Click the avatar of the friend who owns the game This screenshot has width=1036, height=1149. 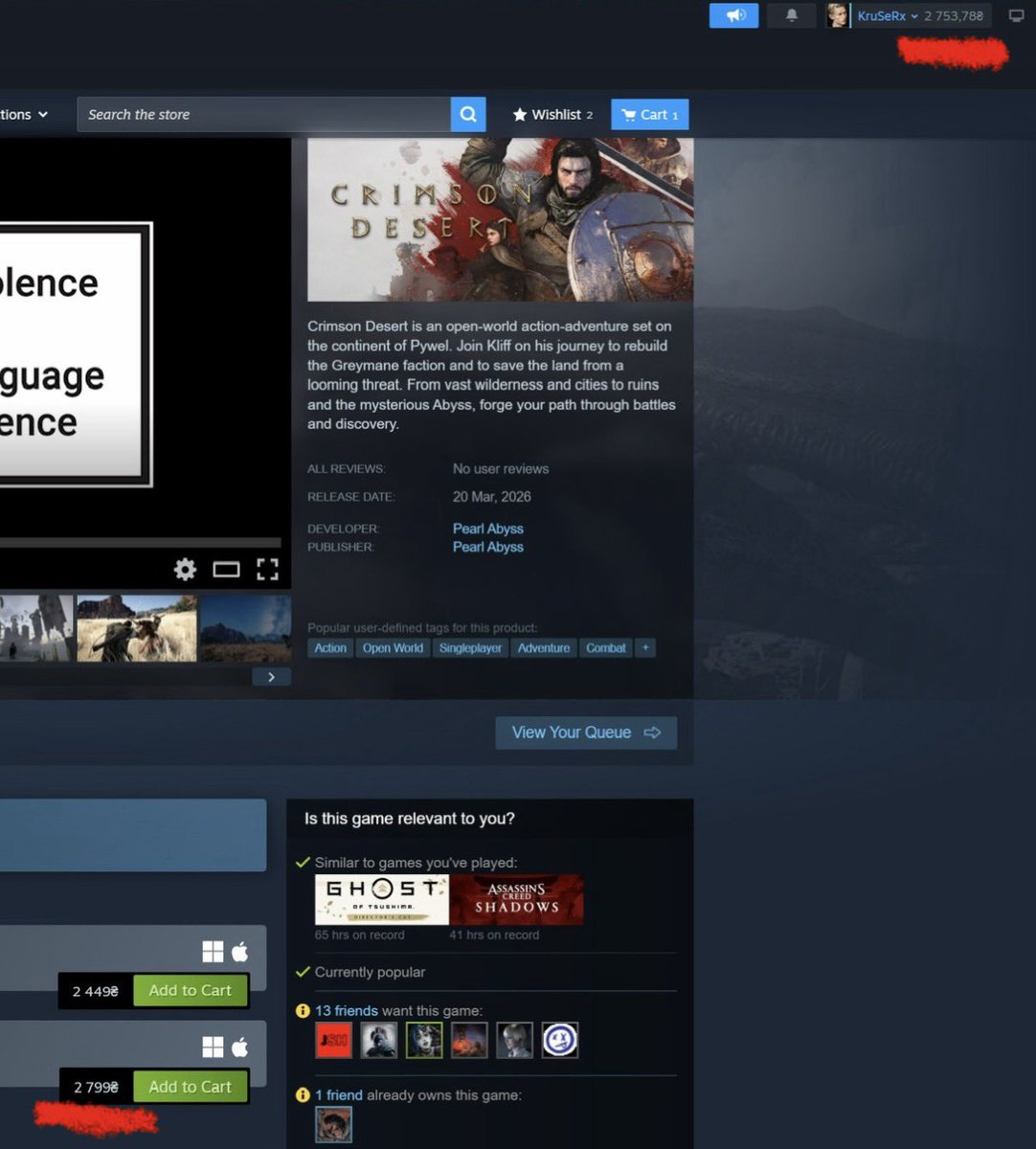tap(333, 1124)
